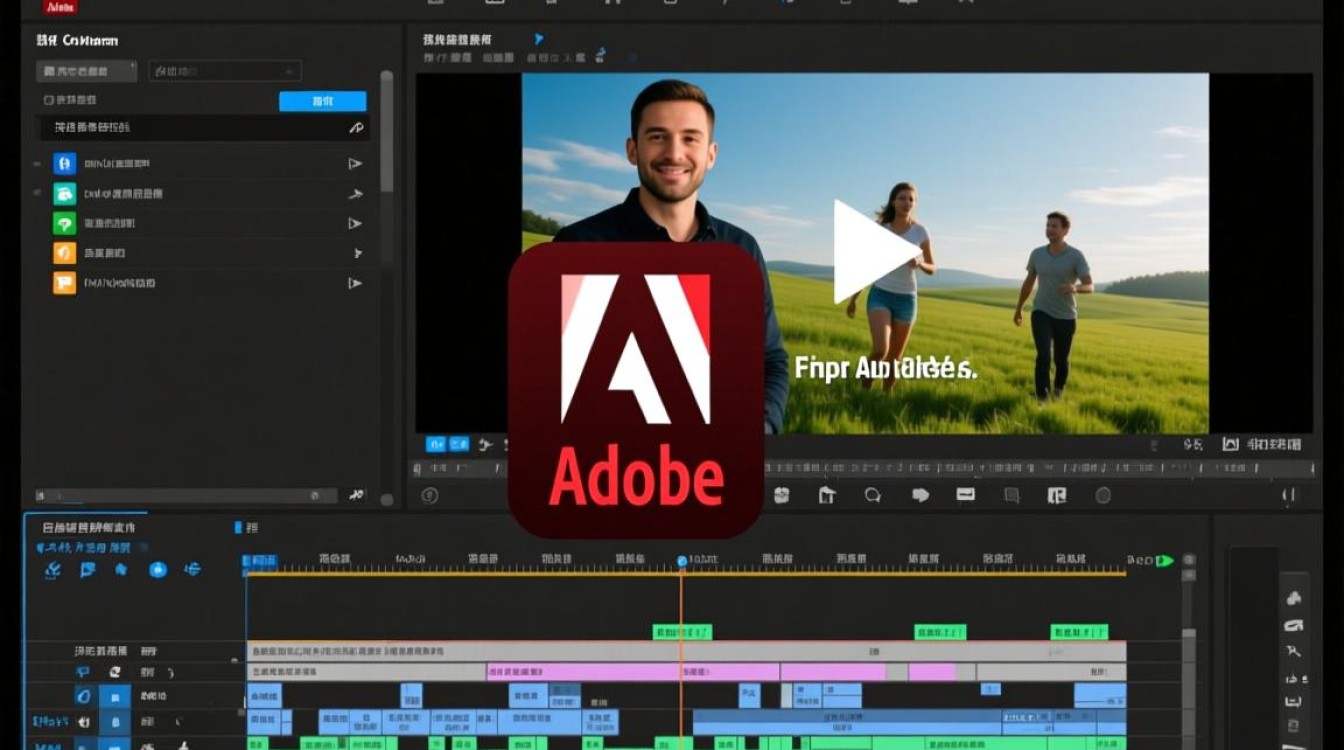Open the yellow flag icon in the fifth list row
The width and height of the screenshot is (1344, 750).
(x=65, y=283)
